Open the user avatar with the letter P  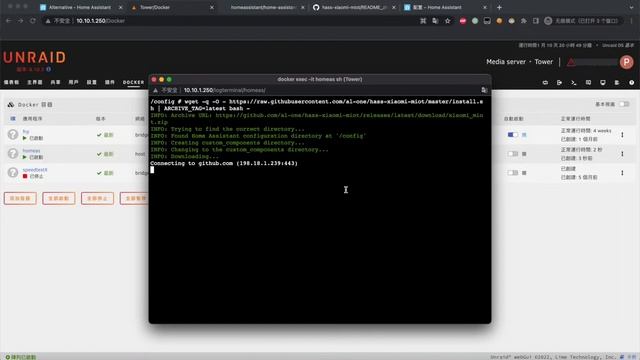[x=627, y=62]
